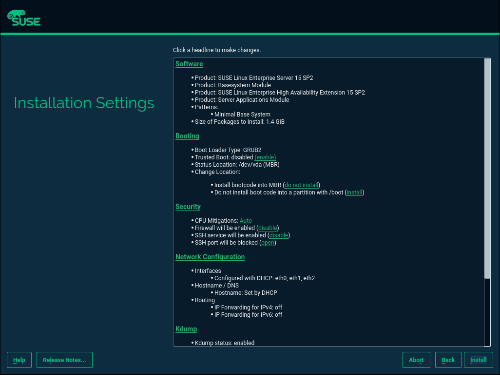Select 'Product: Server Applications Module' line
This screenshot has height=375, width=500.
coord(242,100)
